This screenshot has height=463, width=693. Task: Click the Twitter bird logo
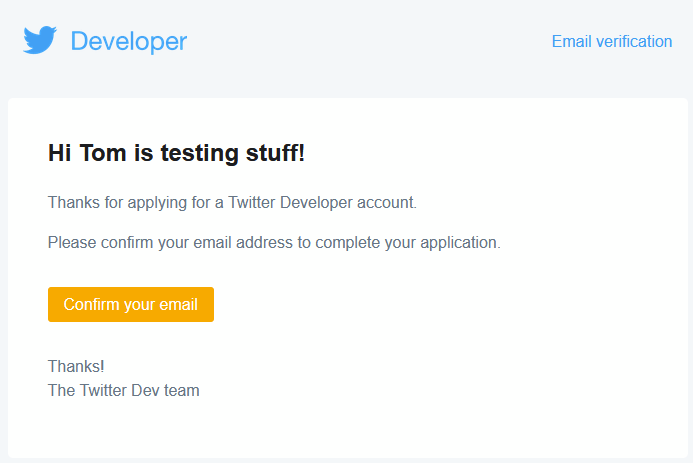click(41, 41)
